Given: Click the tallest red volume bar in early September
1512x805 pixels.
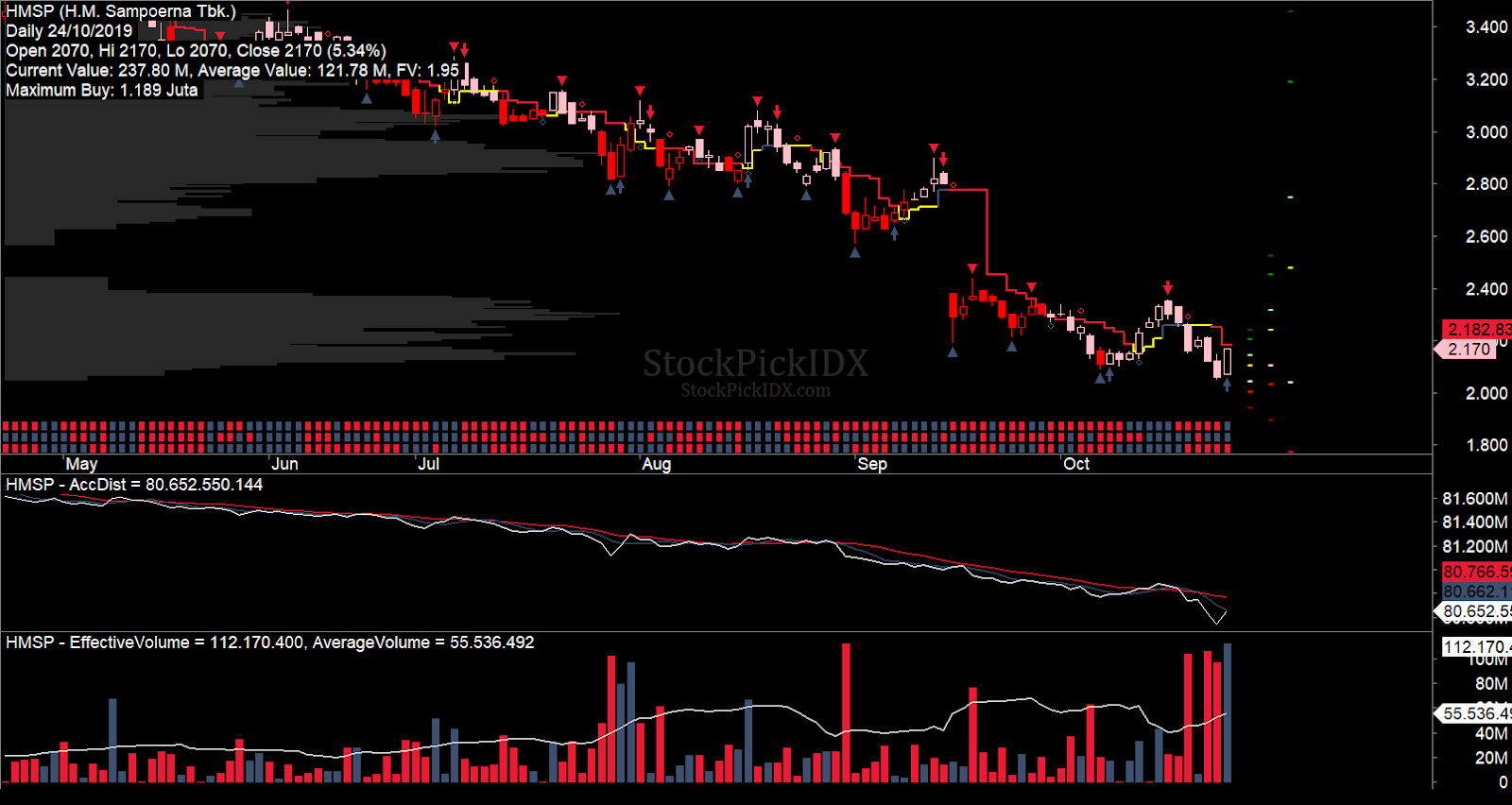Looking at the screenshot, I should 846,712.
